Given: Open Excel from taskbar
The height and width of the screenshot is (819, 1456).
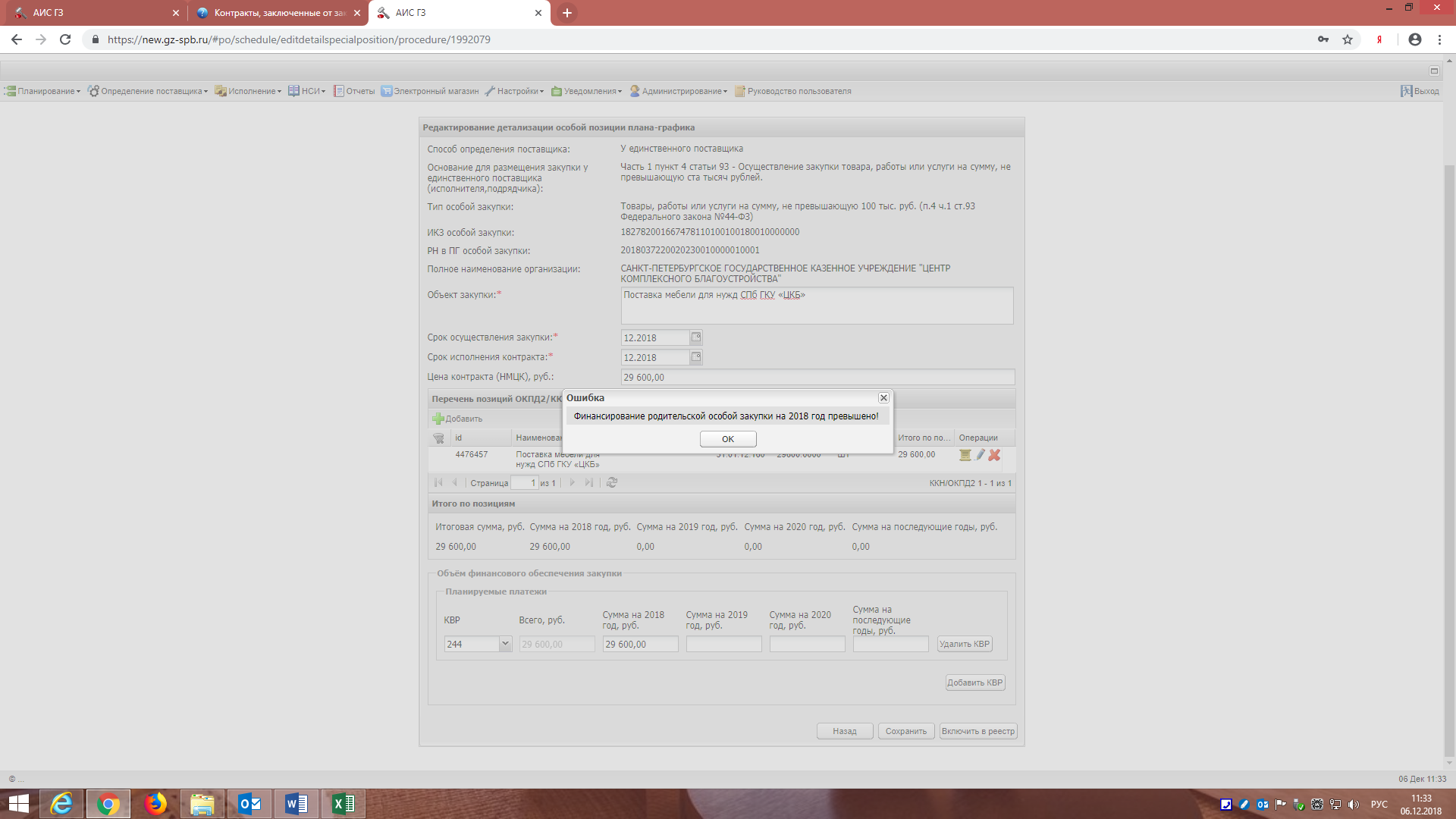Looking at the screenshot, I should coord(344,804).
